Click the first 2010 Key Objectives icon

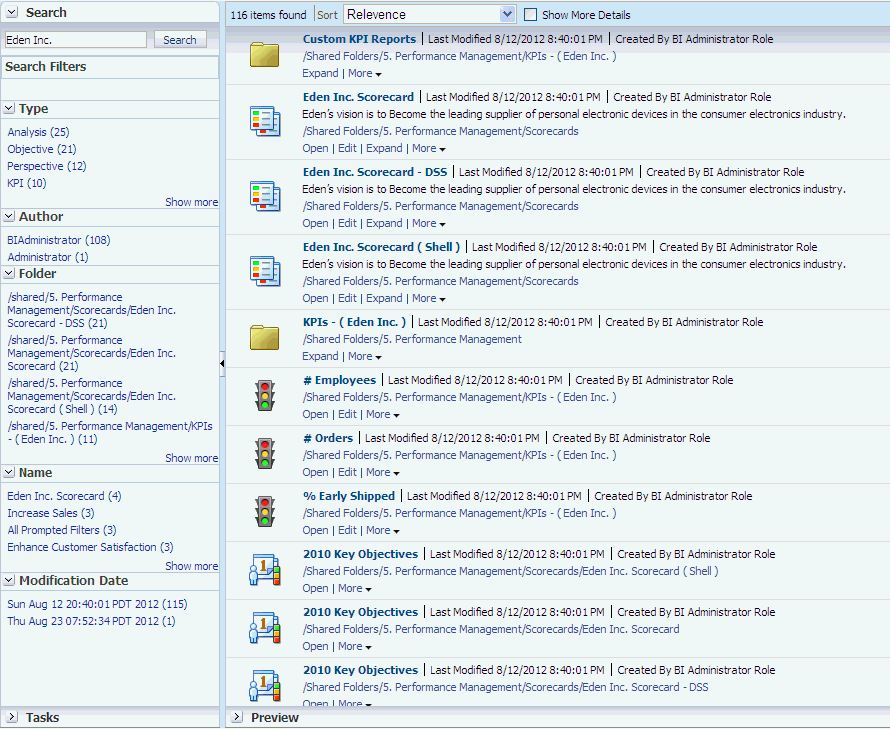pos(264,570)
